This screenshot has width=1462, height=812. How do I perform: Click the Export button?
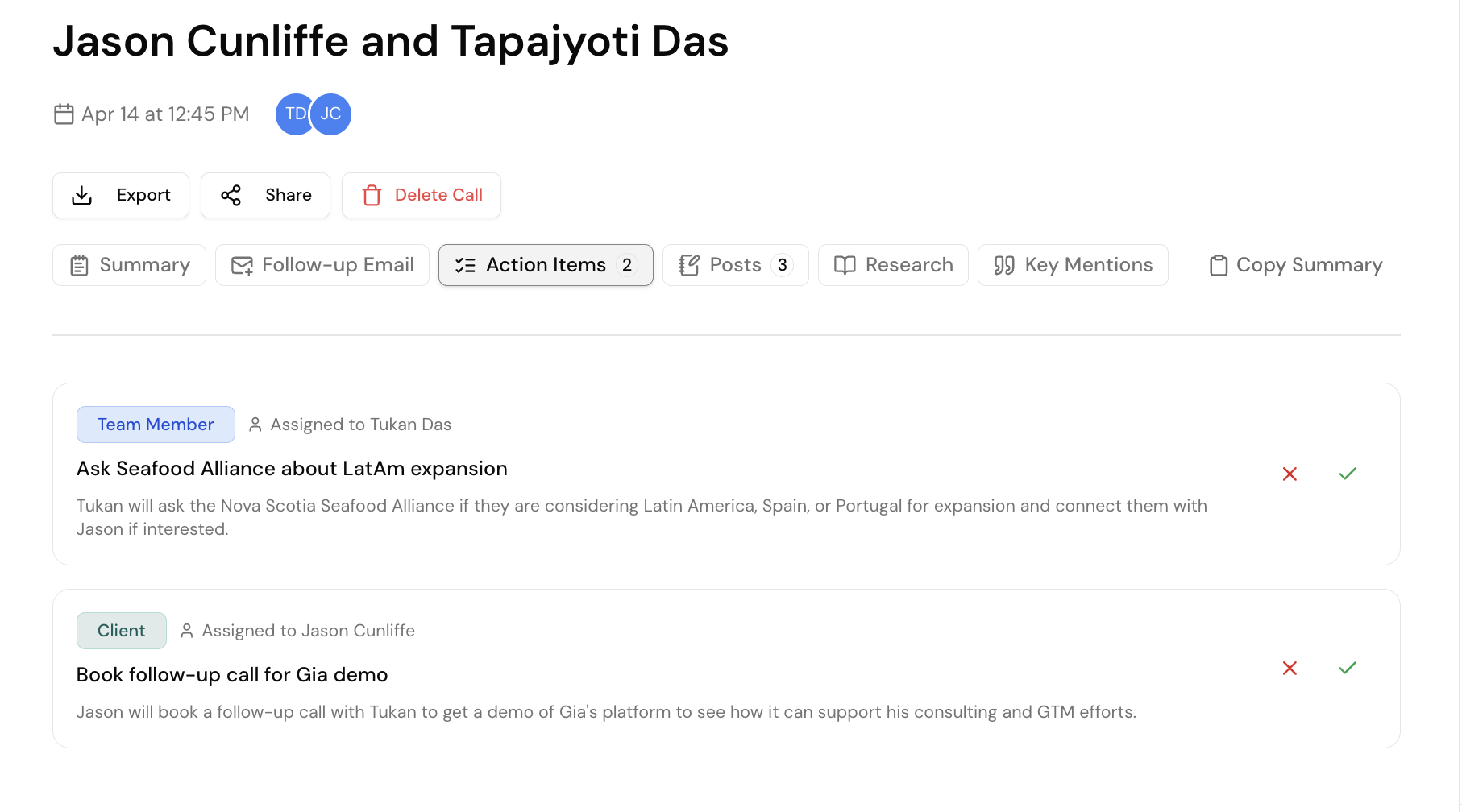tap(120, 195)
